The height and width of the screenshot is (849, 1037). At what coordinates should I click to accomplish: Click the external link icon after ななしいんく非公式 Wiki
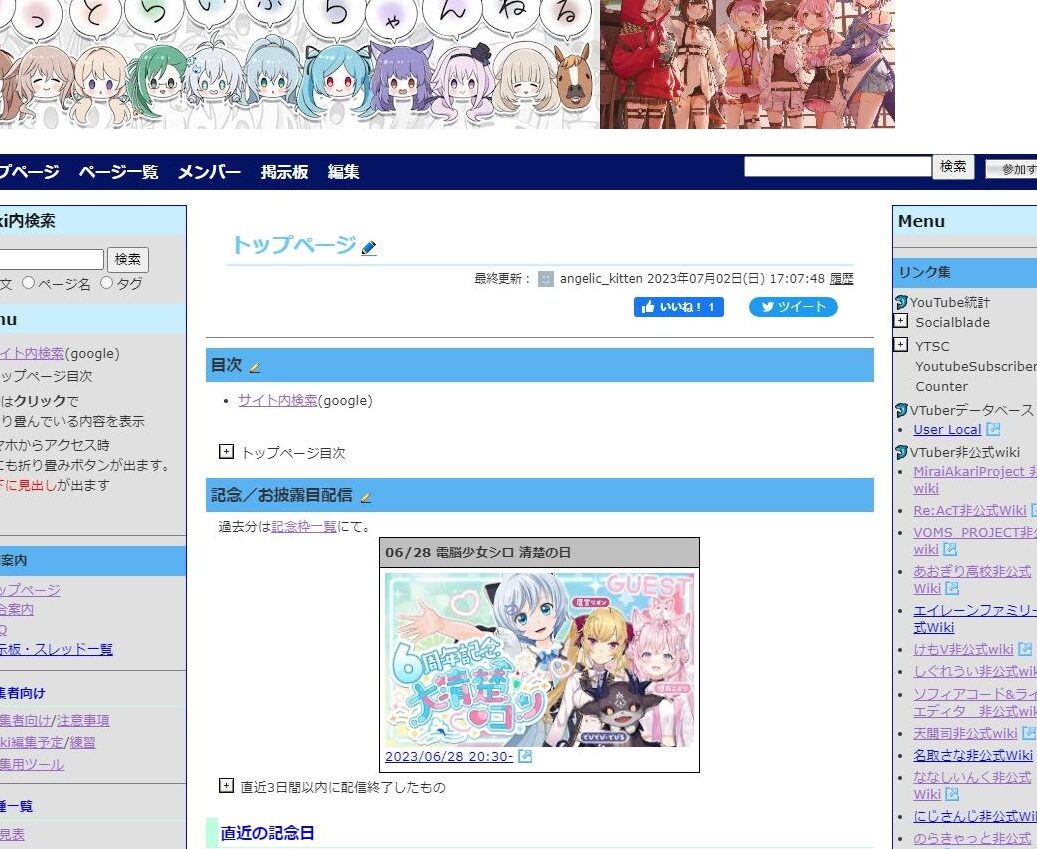pyautogui.click(x=952, y=793)
